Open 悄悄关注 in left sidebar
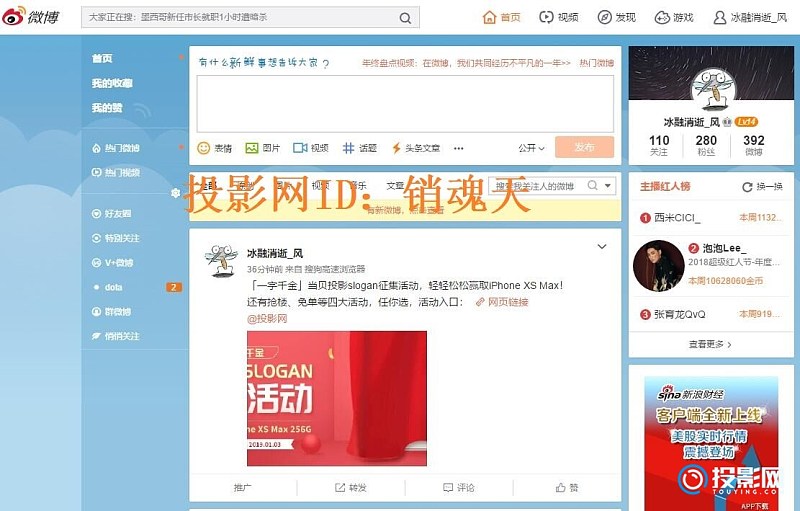Image resolution: width=800 pixels, height=511 pixels. coord(116,336)
